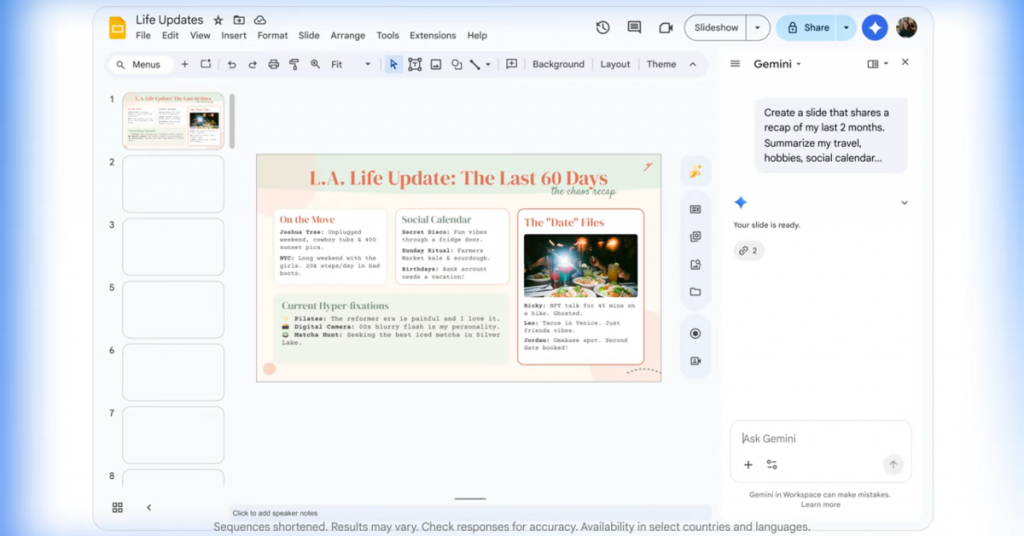Open the Gemini title dropdown
This screenshot has width=1024, height=536.
[777, 64]
